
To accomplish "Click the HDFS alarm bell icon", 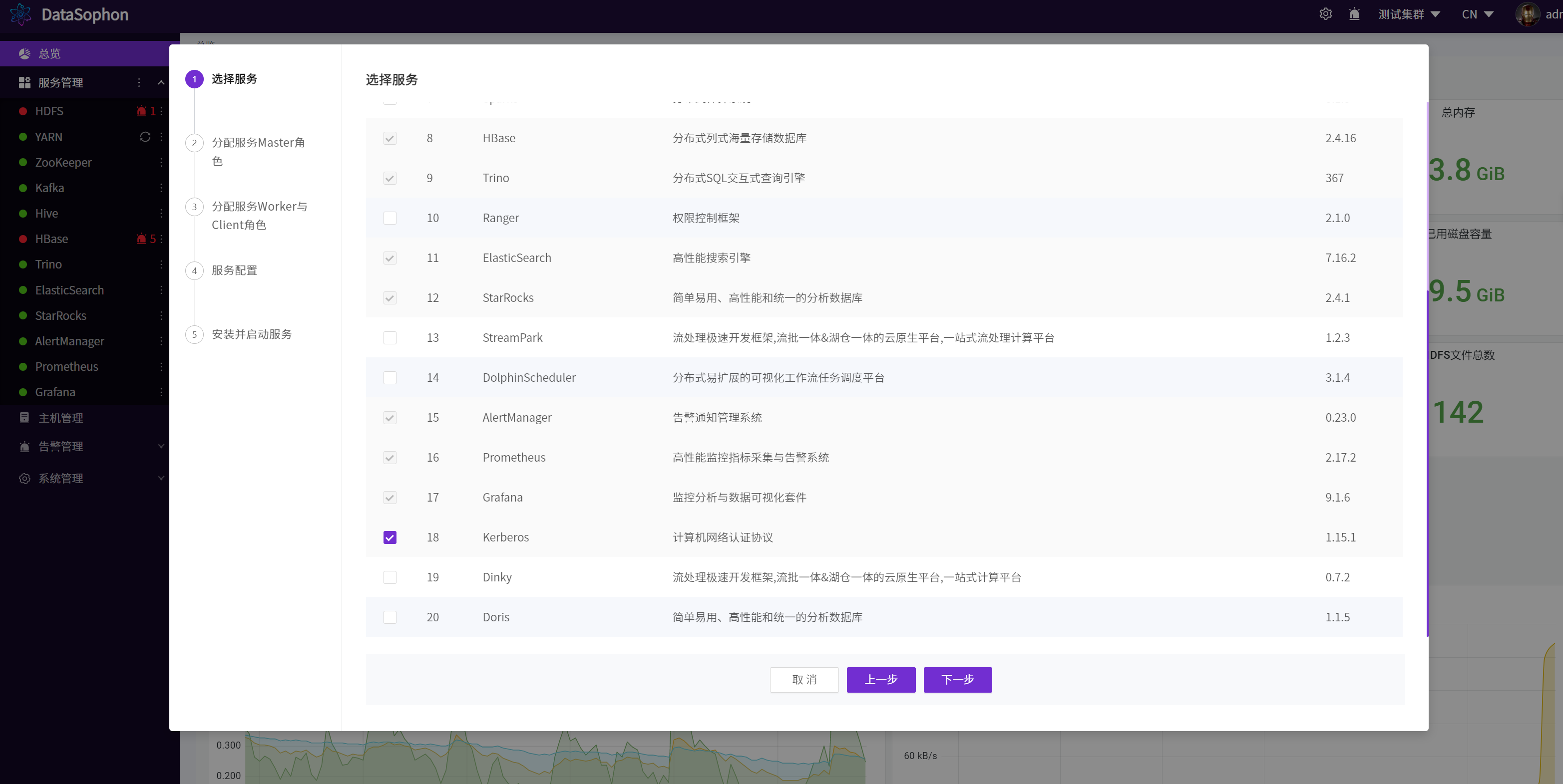I will coord(141,111).
